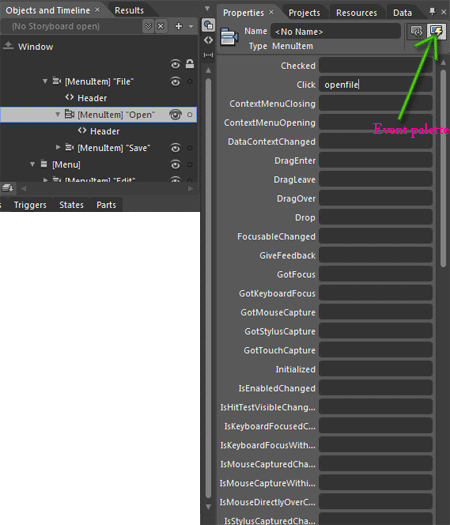This screenshot has width=450, height=525.
Task: Close the Objects and Timeline tab
Action: (x=97, y=10)
